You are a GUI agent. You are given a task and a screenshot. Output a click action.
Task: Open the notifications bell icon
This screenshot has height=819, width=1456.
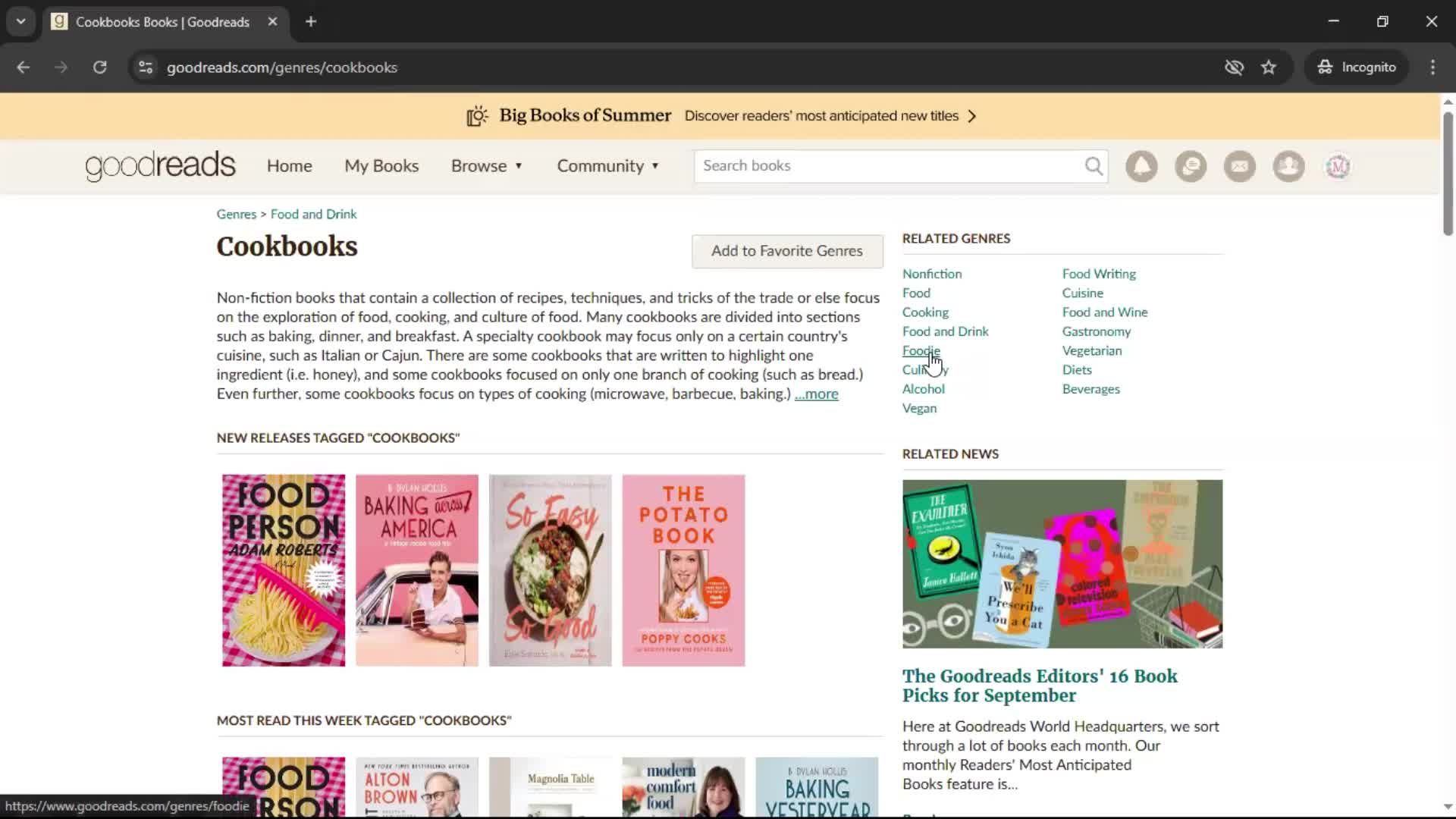[x=1141, y=166]
